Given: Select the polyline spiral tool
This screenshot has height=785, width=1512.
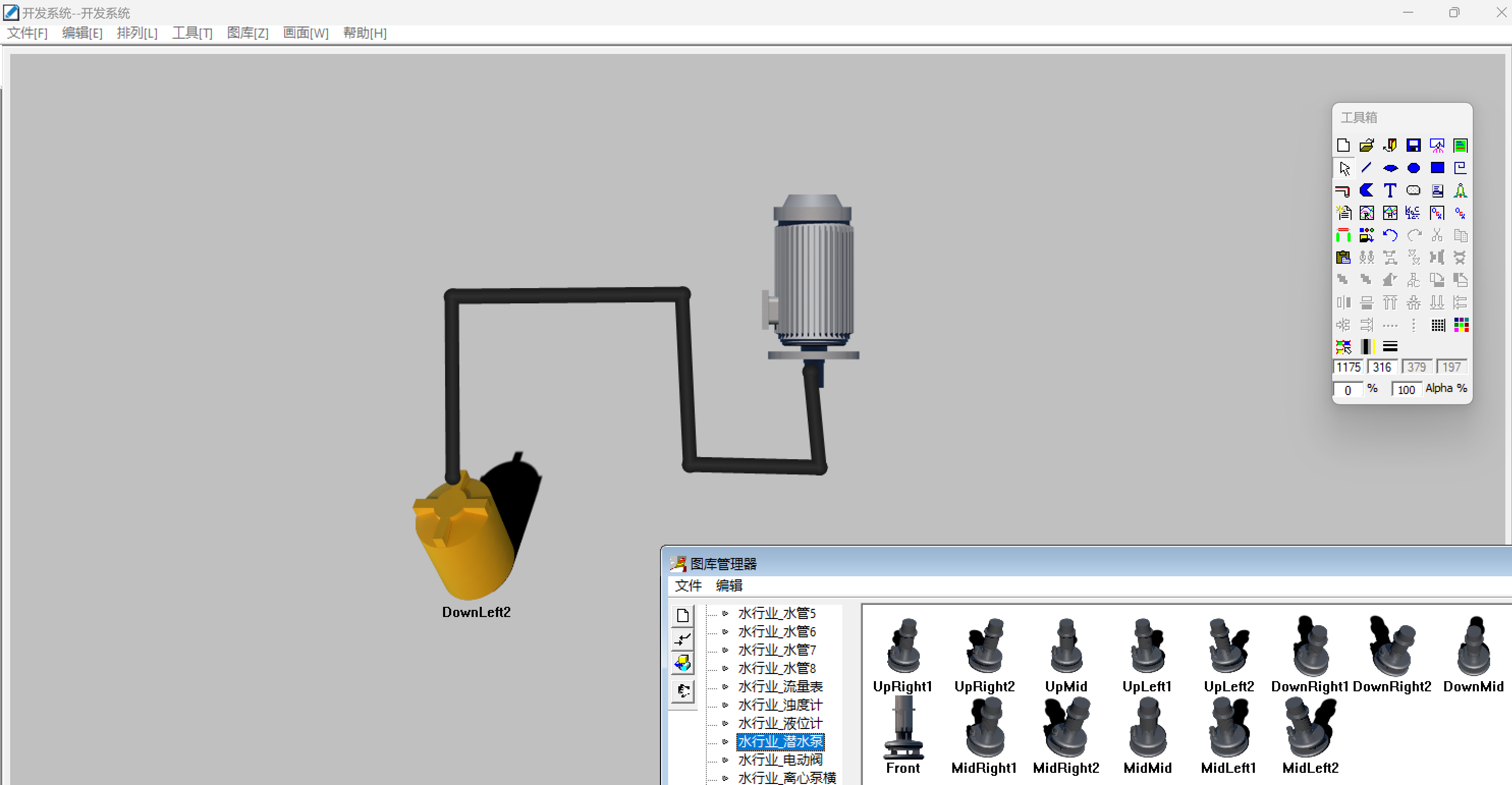Looking at the screenshot, I should tap(1461, 169).
